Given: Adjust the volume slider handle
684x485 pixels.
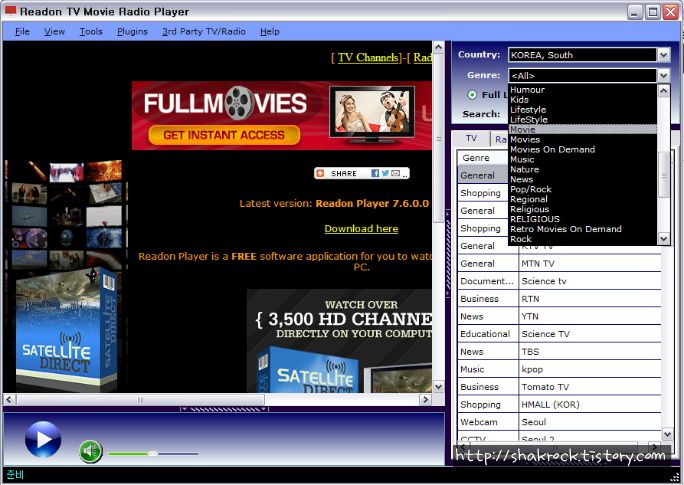Looking at the screenshot, I should 153,454.
